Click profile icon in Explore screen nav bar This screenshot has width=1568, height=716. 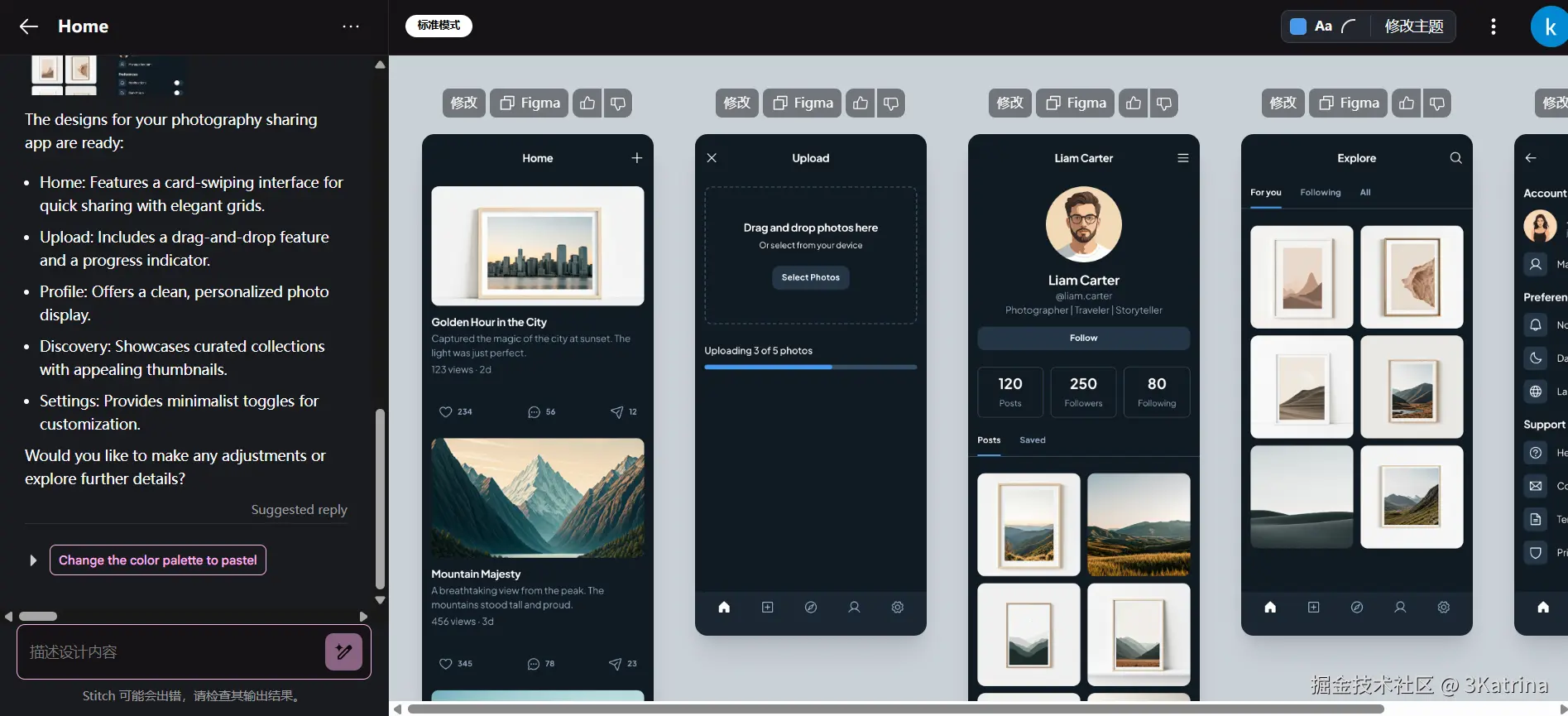click(x=1400, y=607)
